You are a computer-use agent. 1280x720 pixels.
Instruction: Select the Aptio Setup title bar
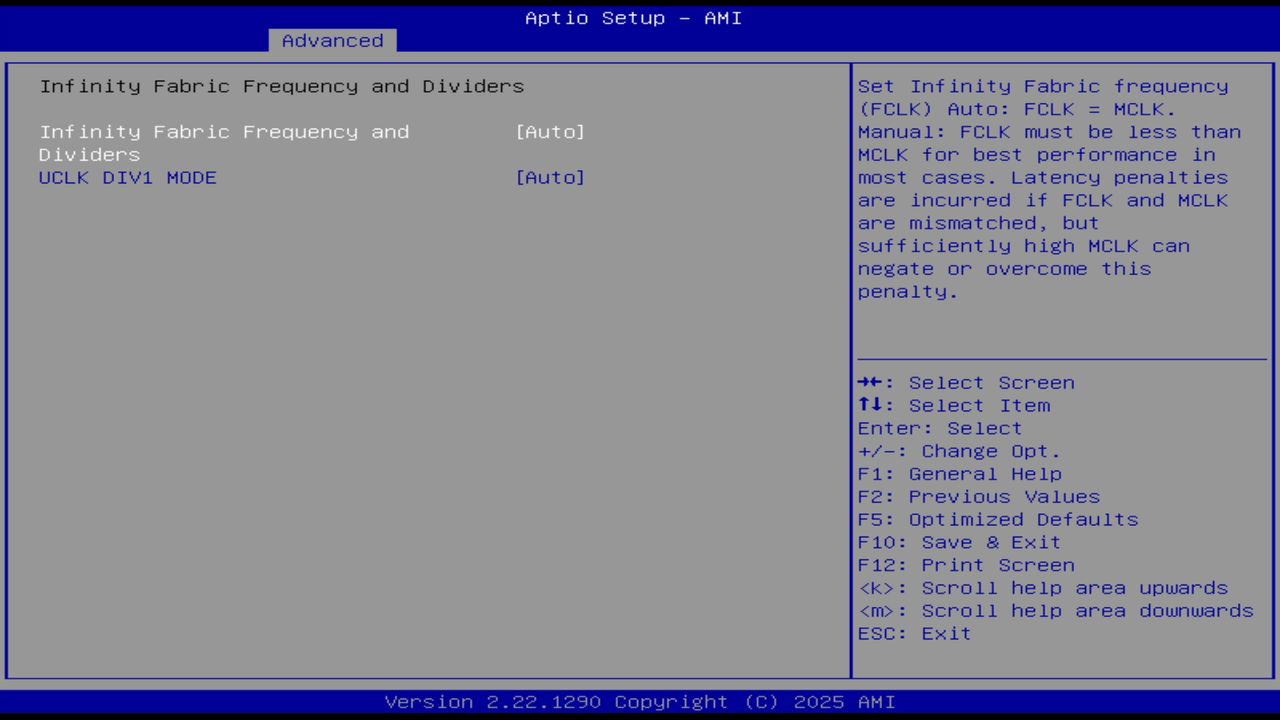point(633,17)
